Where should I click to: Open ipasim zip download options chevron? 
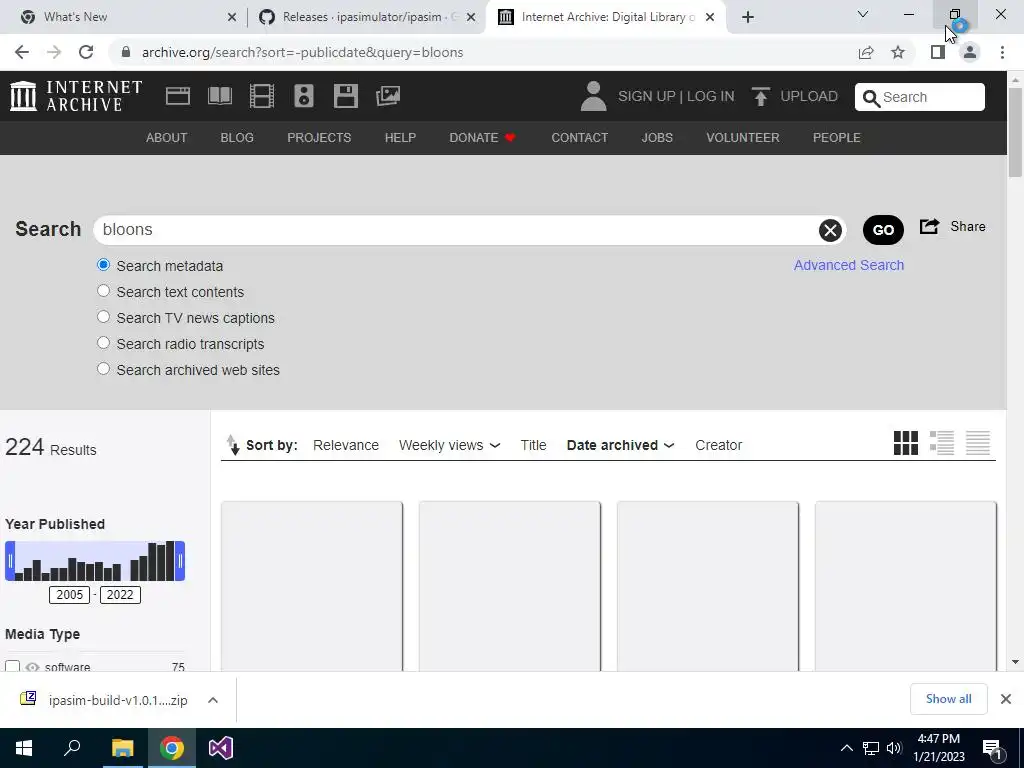212,700
